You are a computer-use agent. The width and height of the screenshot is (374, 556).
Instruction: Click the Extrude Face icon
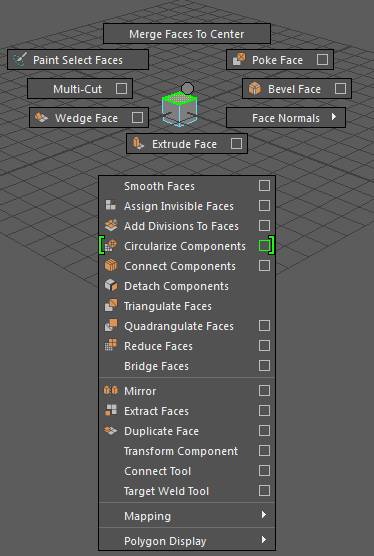tap(138, 144)
